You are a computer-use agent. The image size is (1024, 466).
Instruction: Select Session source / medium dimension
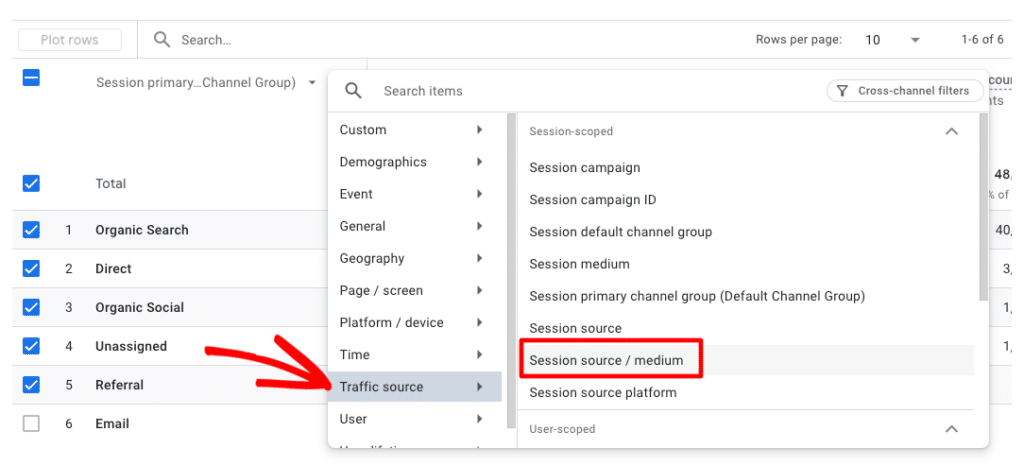[x=606, y=360]
